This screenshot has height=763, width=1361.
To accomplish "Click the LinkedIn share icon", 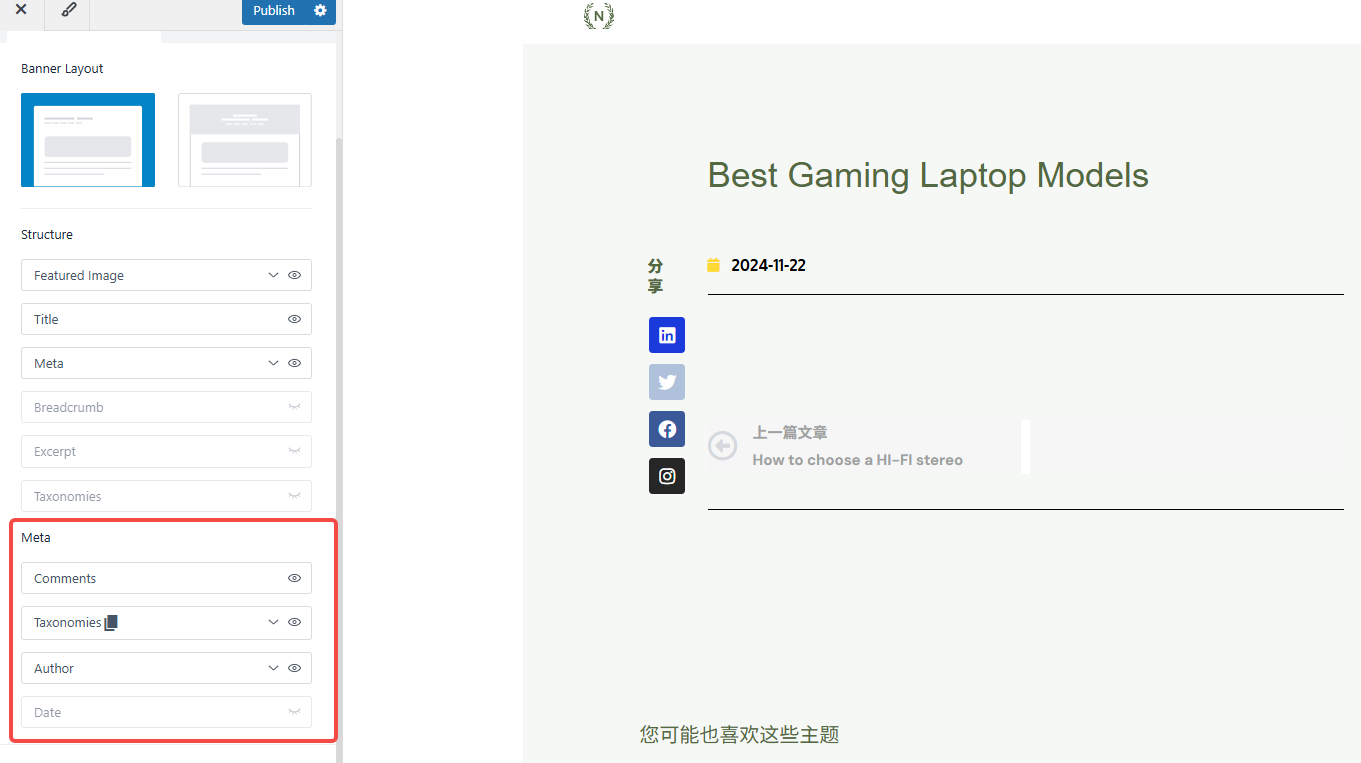I will coord(667,335).
